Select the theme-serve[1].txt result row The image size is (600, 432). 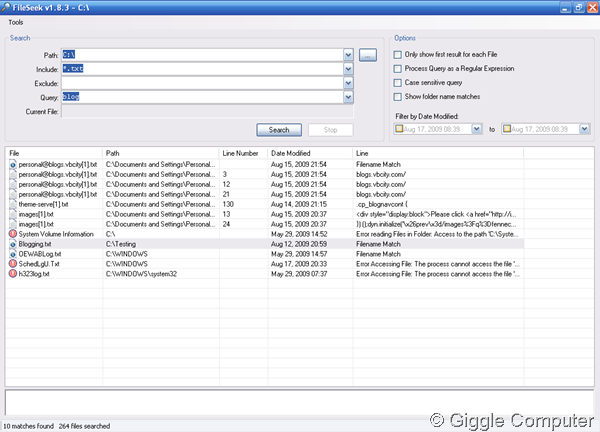265,204
